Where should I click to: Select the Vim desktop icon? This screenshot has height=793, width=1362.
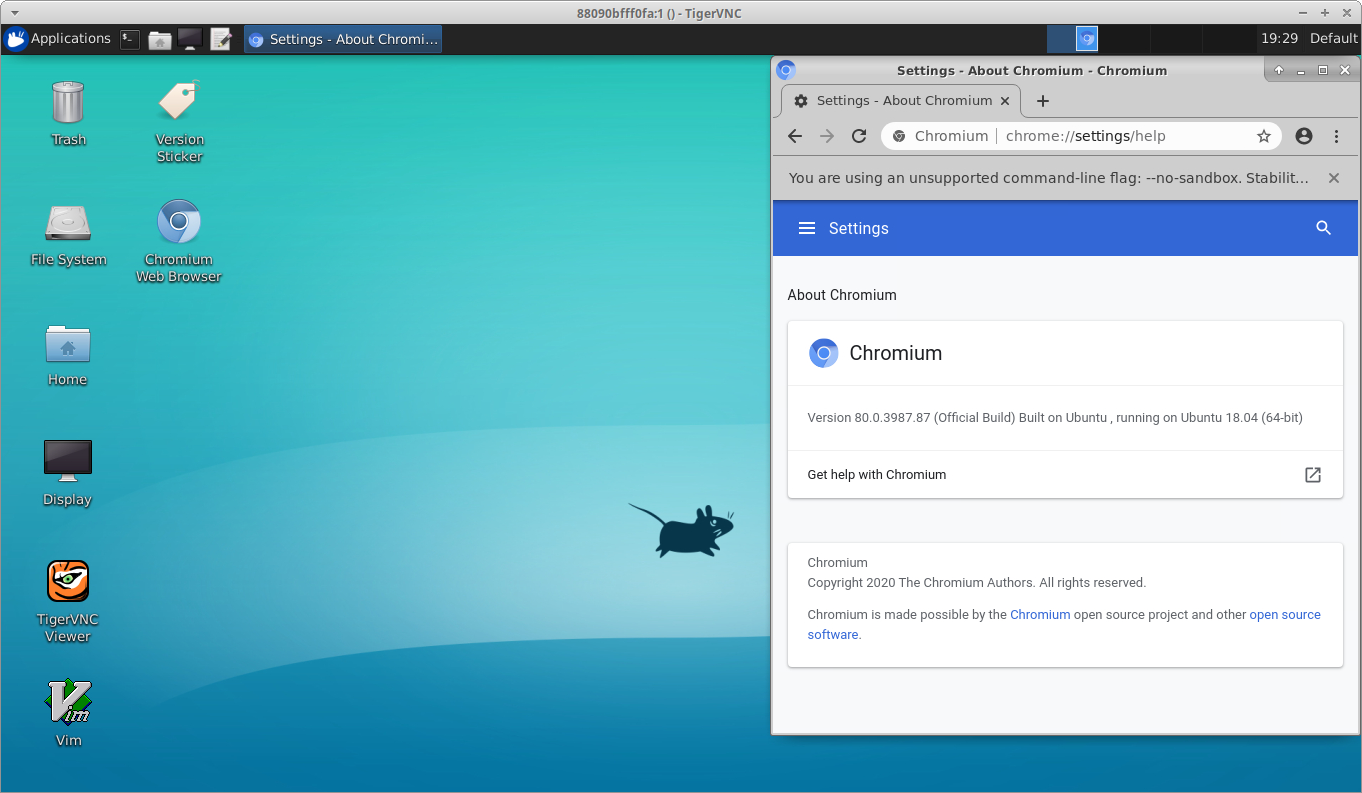(x=68, y=713)
